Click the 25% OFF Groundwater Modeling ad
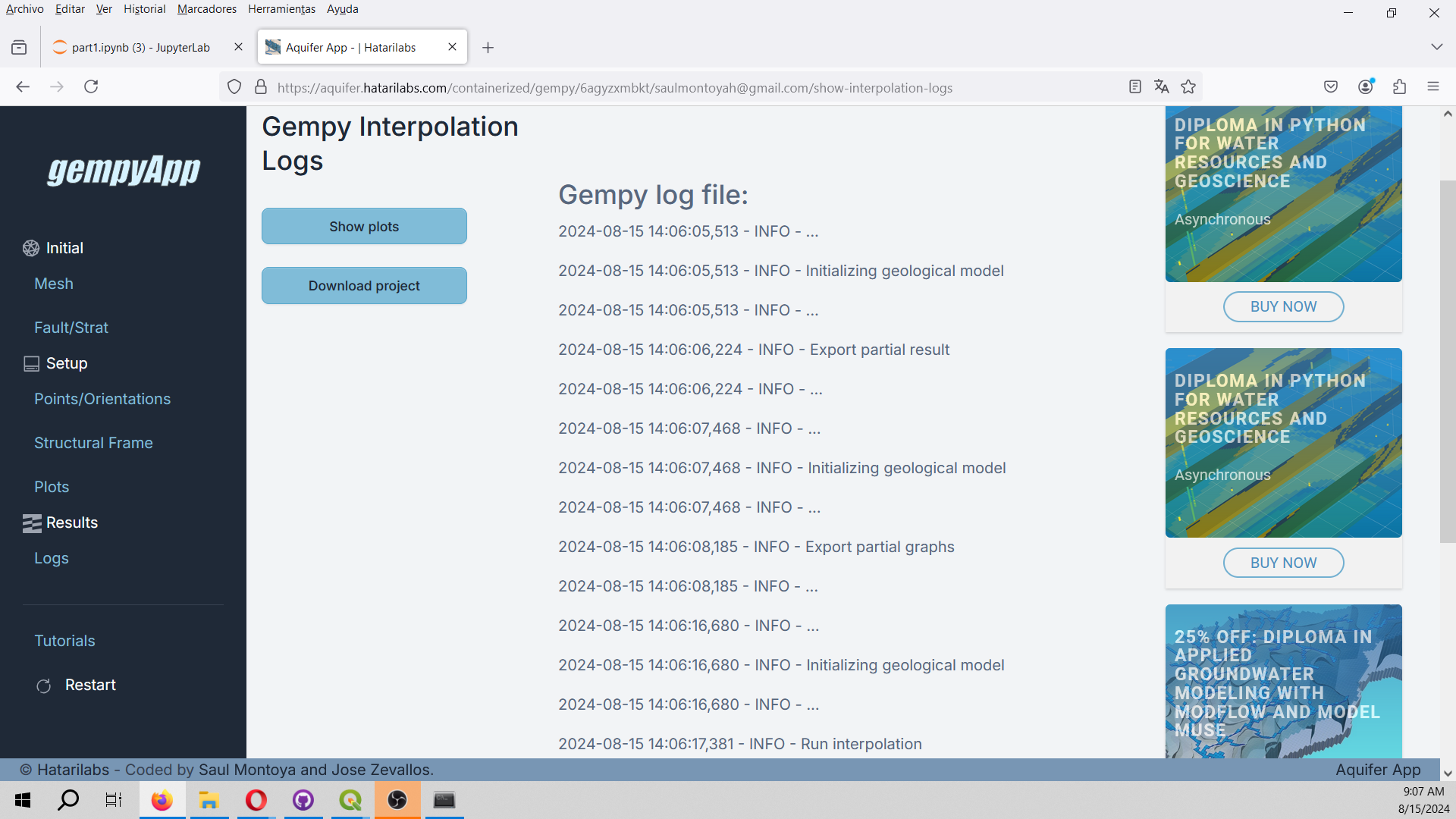The image size is (1456, 819). pyautogui.click(x=1283, y=681)
